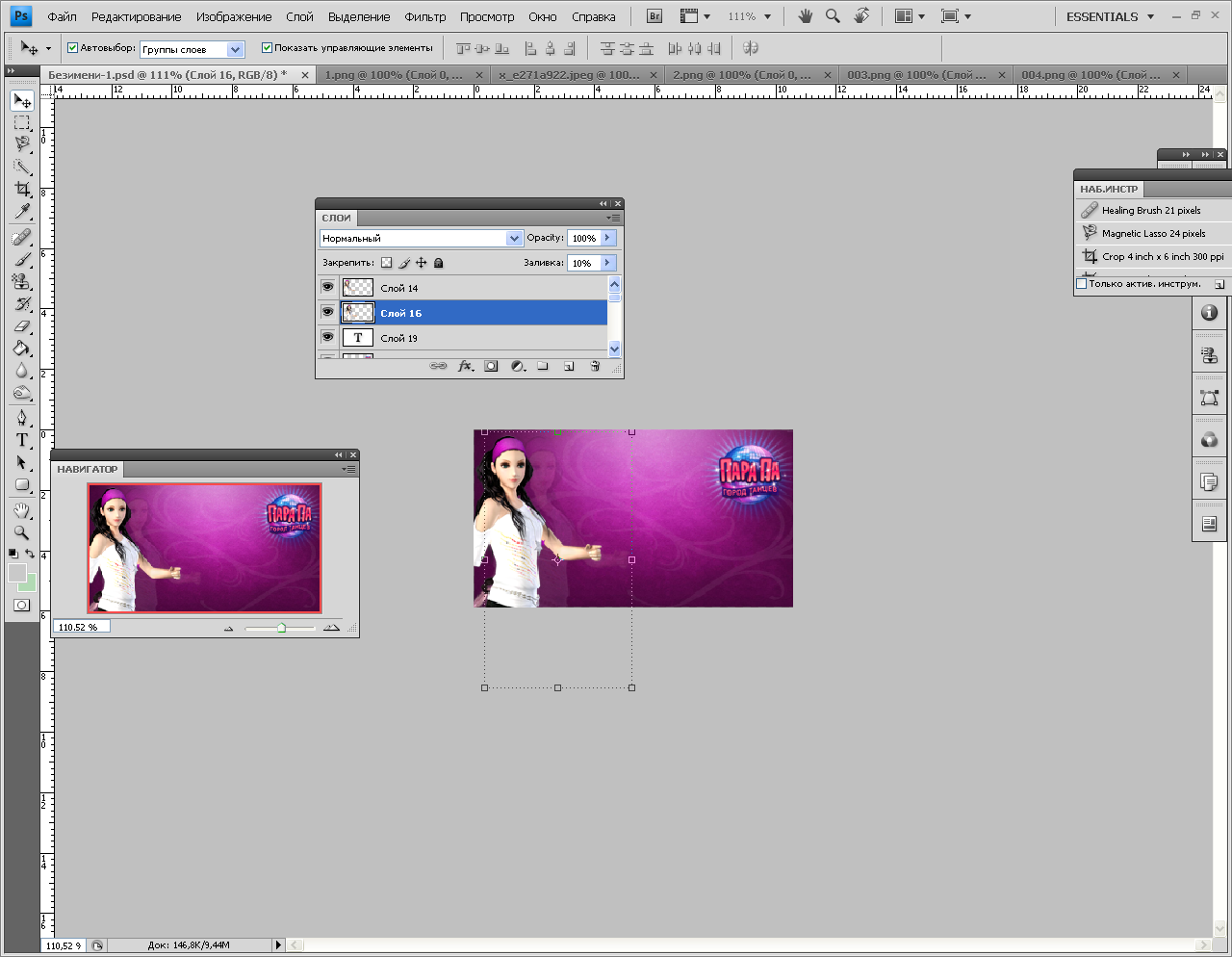Pick the Eraser tool
The image size is (1232, 957).
coord(22,327)
